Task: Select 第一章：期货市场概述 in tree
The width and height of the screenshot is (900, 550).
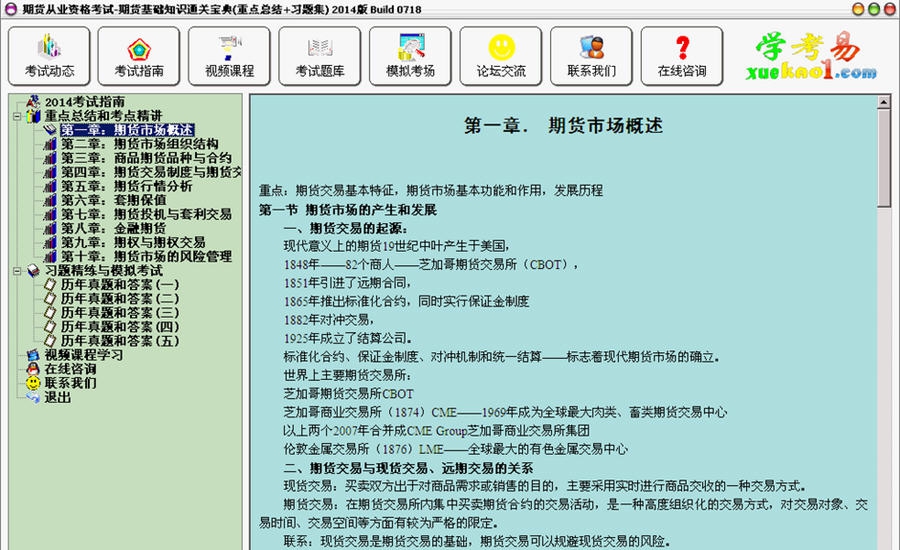Action: (x=127, y=130)
